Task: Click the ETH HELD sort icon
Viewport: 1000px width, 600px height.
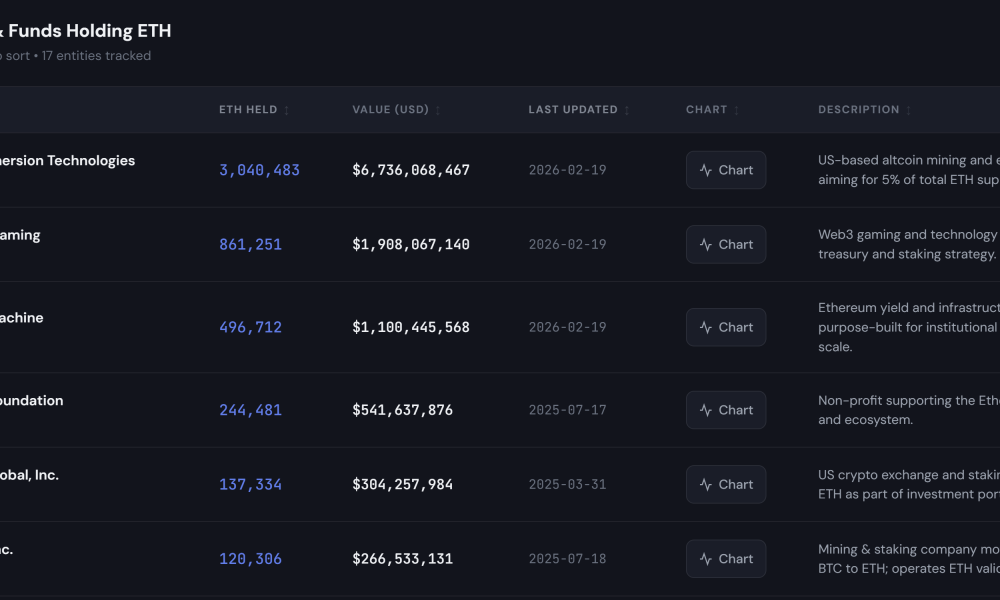Action: tap(287, 110)
